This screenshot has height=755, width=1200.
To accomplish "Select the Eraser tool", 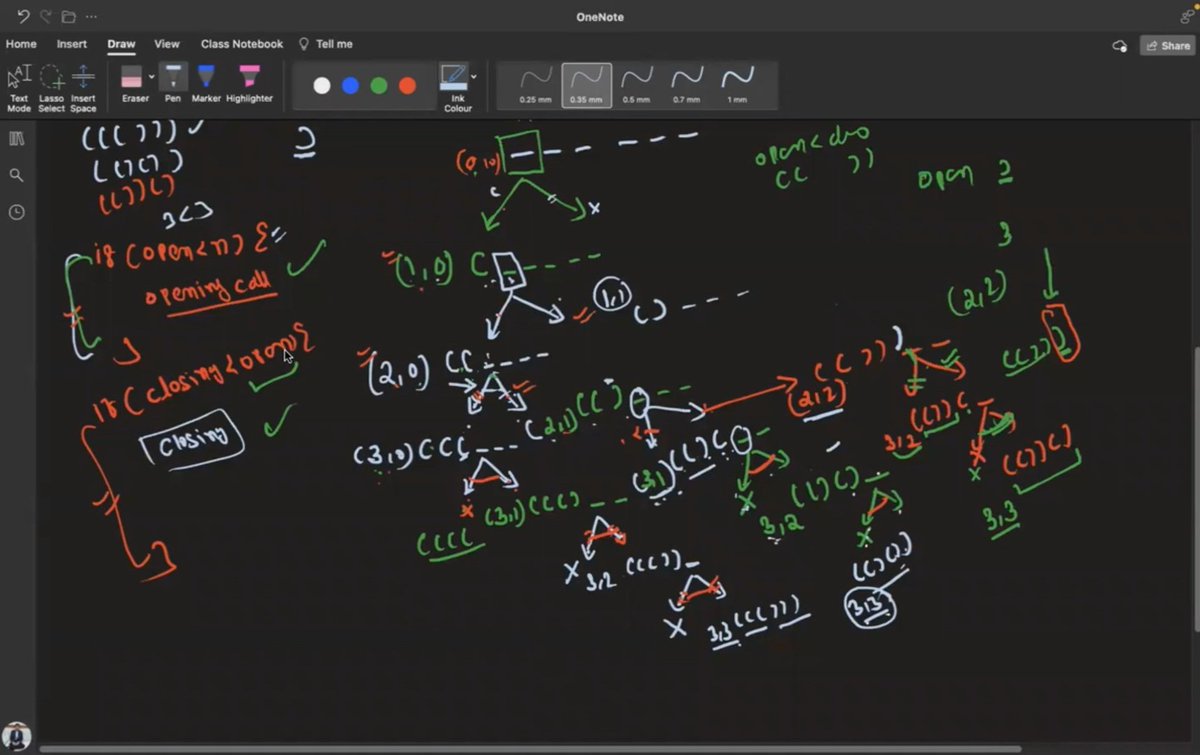I will tap(133, 84).
